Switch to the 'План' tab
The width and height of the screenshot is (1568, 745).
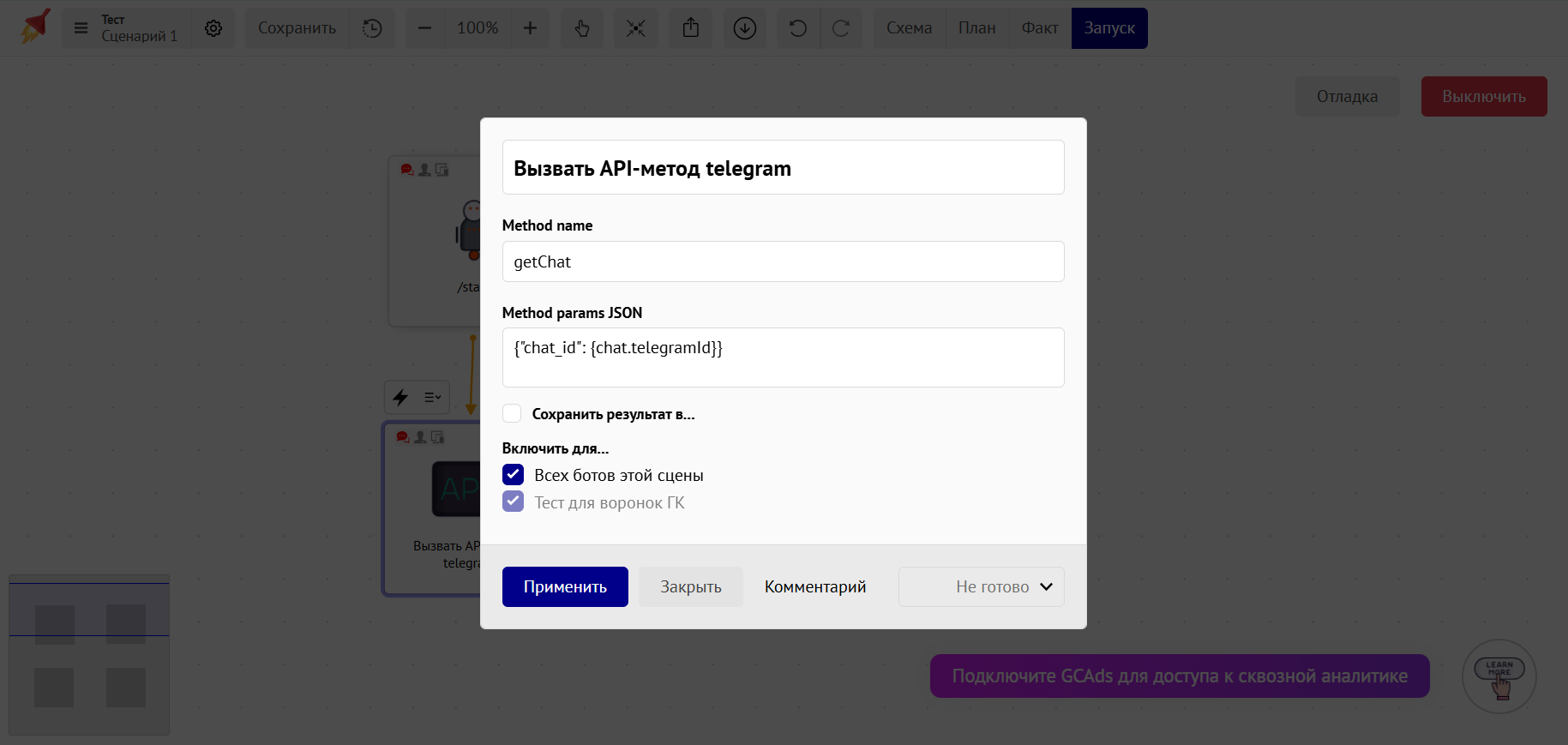tap(976, 28)
